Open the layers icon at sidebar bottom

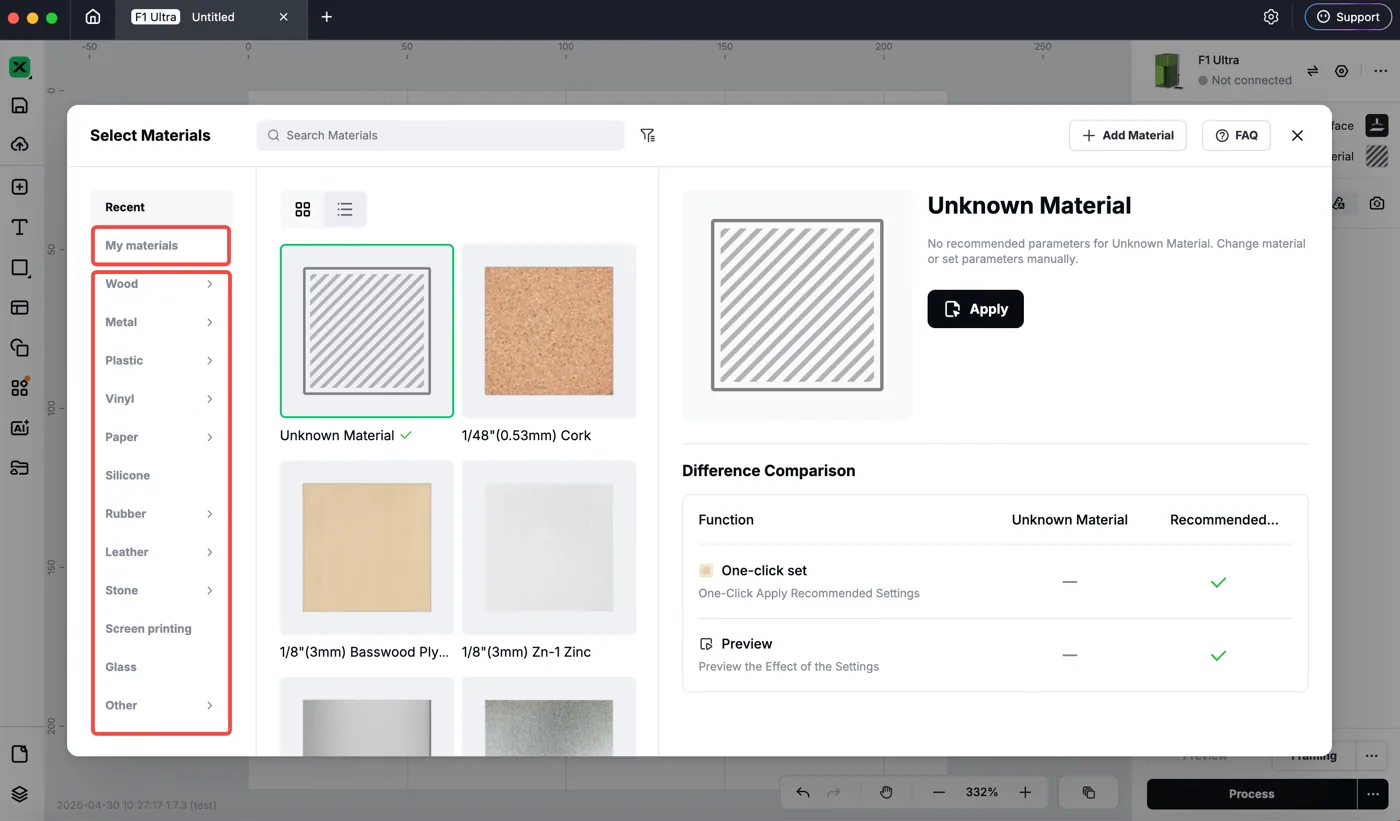click(19, 794)
